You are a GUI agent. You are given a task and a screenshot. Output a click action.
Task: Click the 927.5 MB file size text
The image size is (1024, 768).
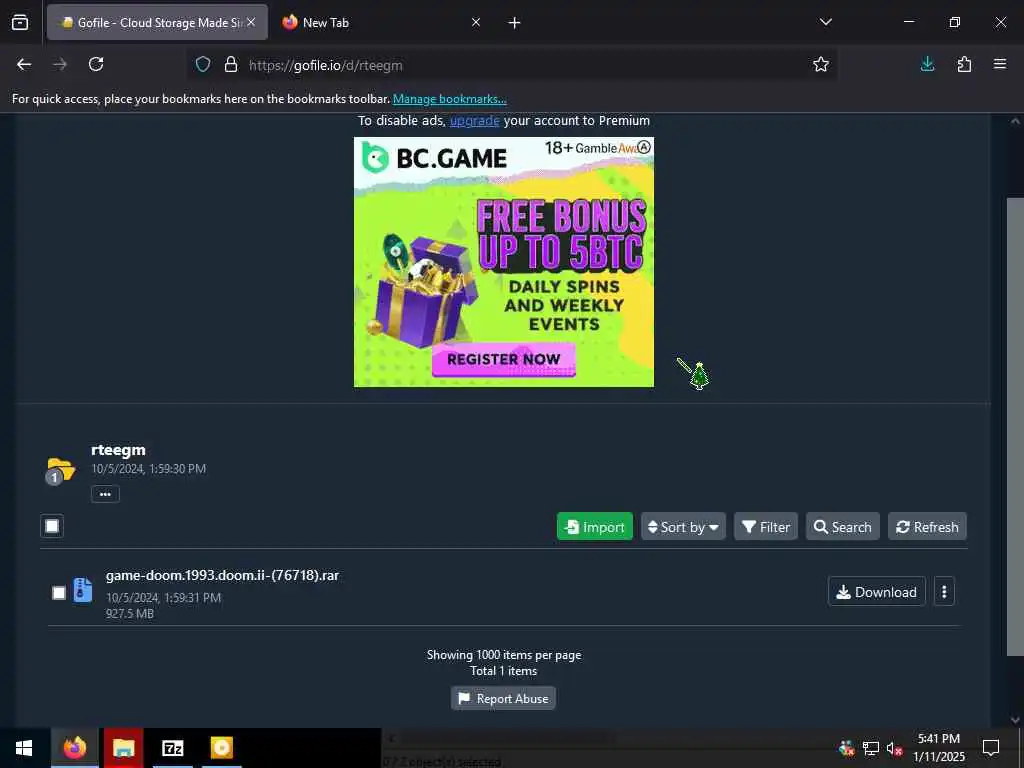130,614
